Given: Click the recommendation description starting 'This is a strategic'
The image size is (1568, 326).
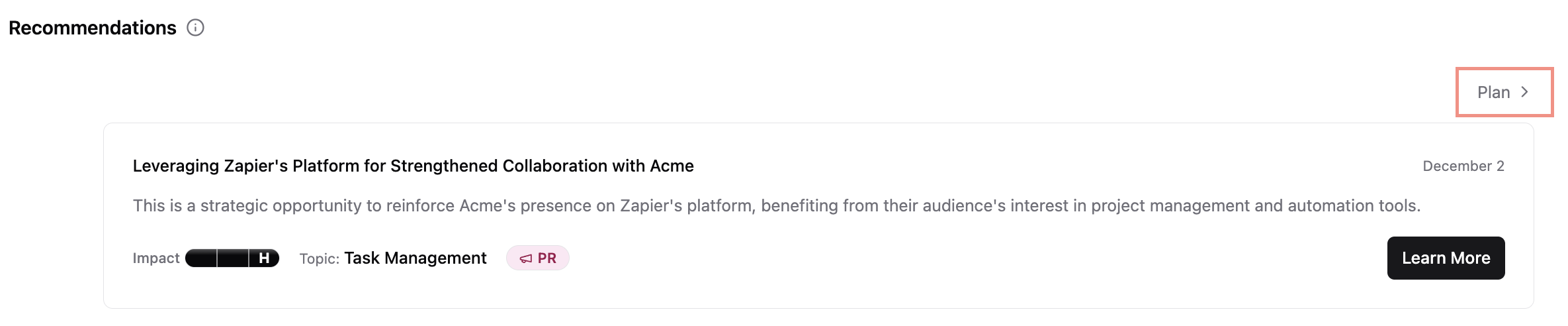Looking at the screenshot, I should (x=776, y=206).
